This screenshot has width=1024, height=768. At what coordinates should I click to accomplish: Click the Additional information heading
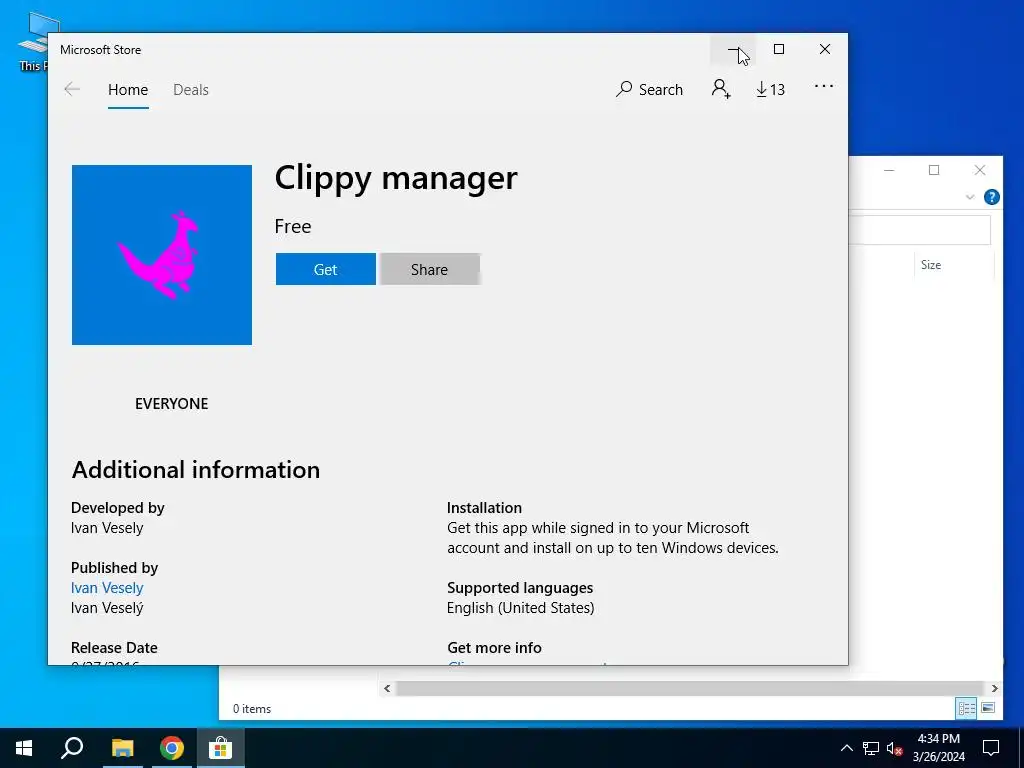(196, 470)
